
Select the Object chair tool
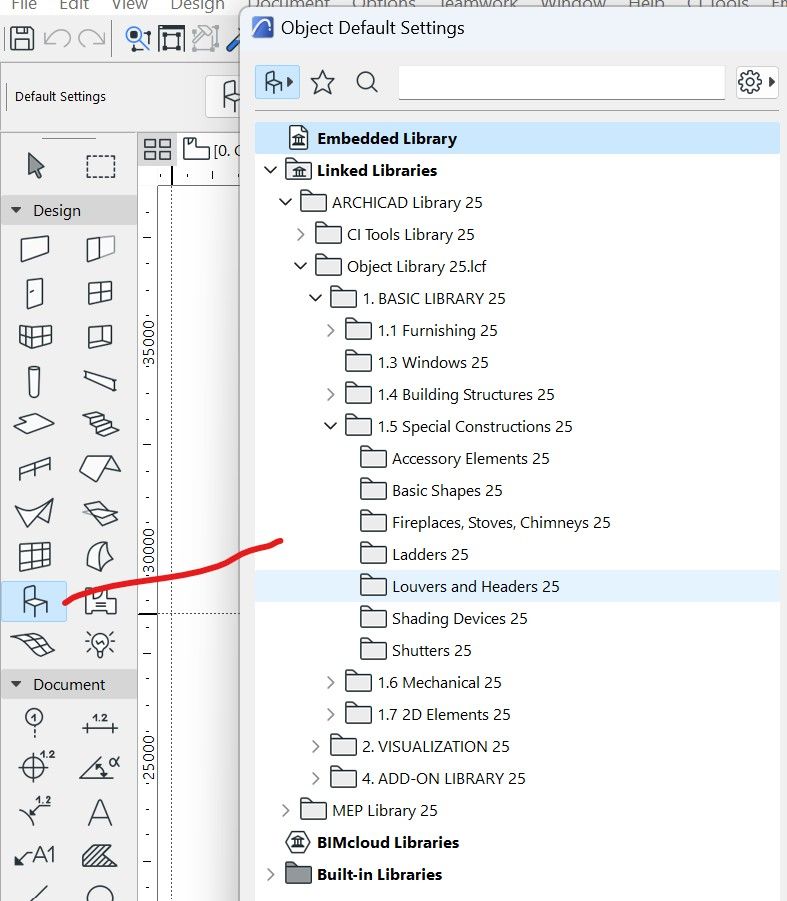(34, 601)
